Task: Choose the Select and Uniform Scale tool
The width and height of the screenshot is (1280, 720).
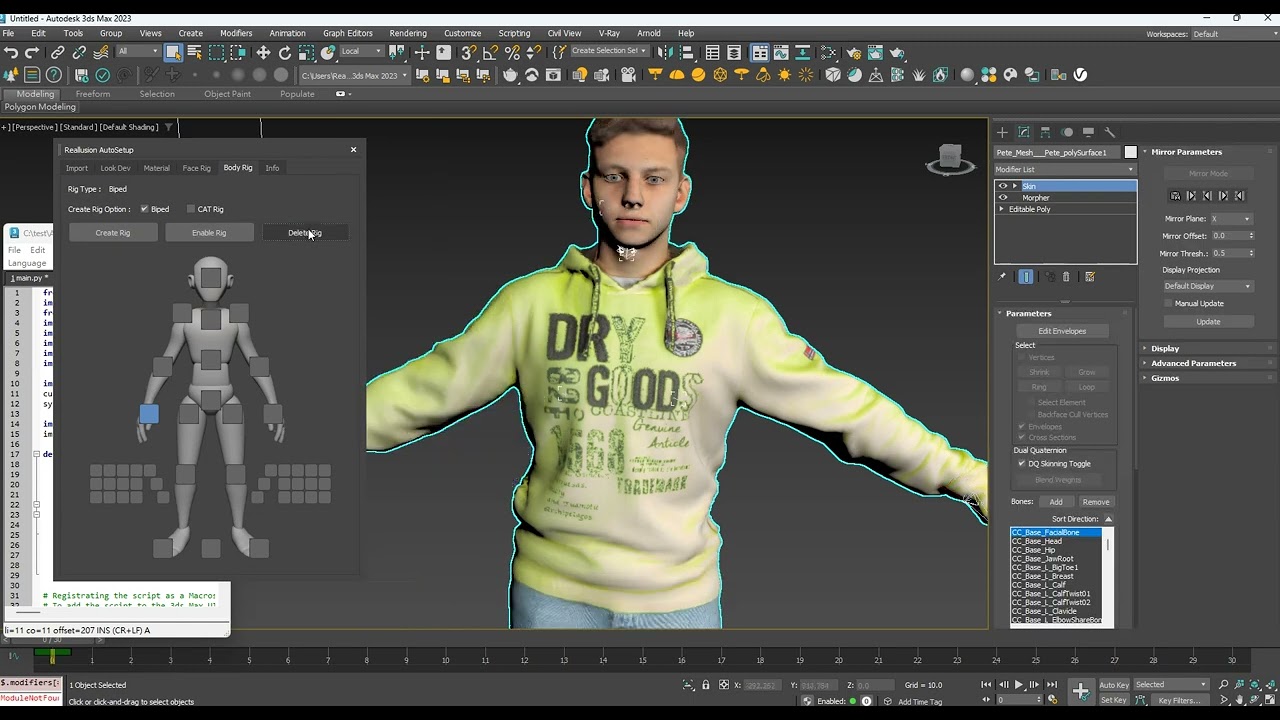Action: pos(307,52)
